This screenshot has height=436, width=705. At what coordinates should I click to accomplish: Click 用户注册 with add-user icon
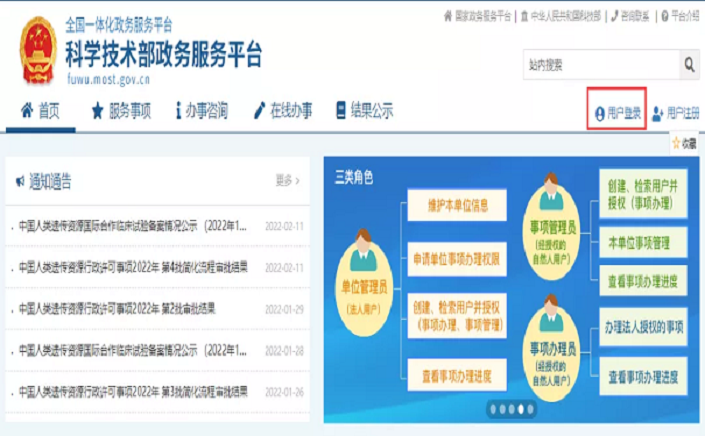(676, 113)
